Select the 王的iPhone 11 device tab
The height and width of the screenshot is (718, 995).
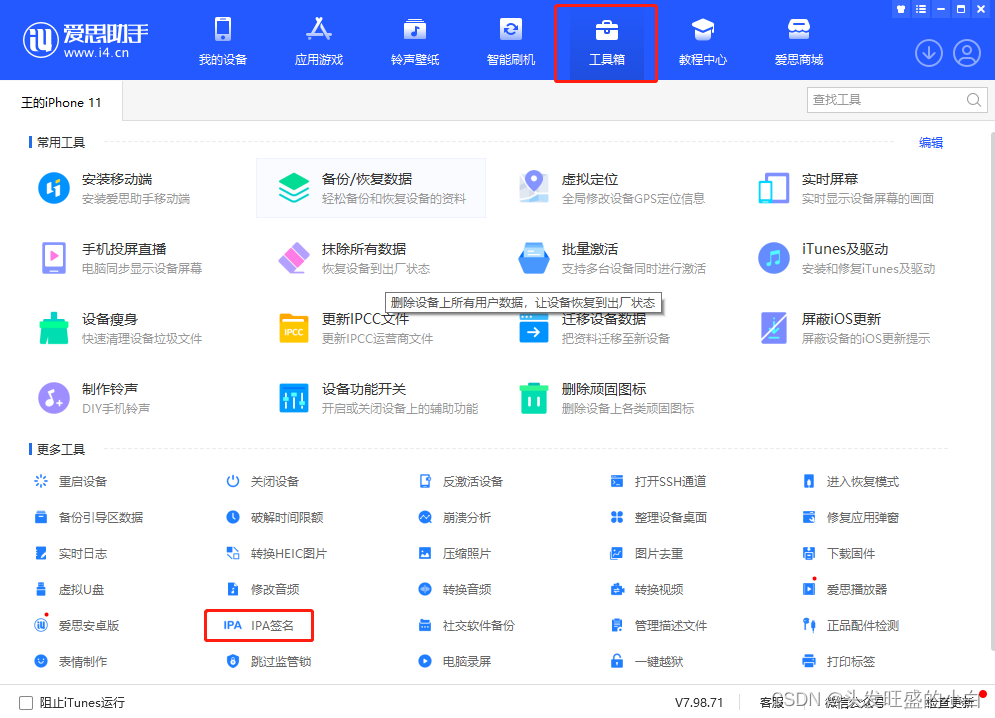[61, 102]
